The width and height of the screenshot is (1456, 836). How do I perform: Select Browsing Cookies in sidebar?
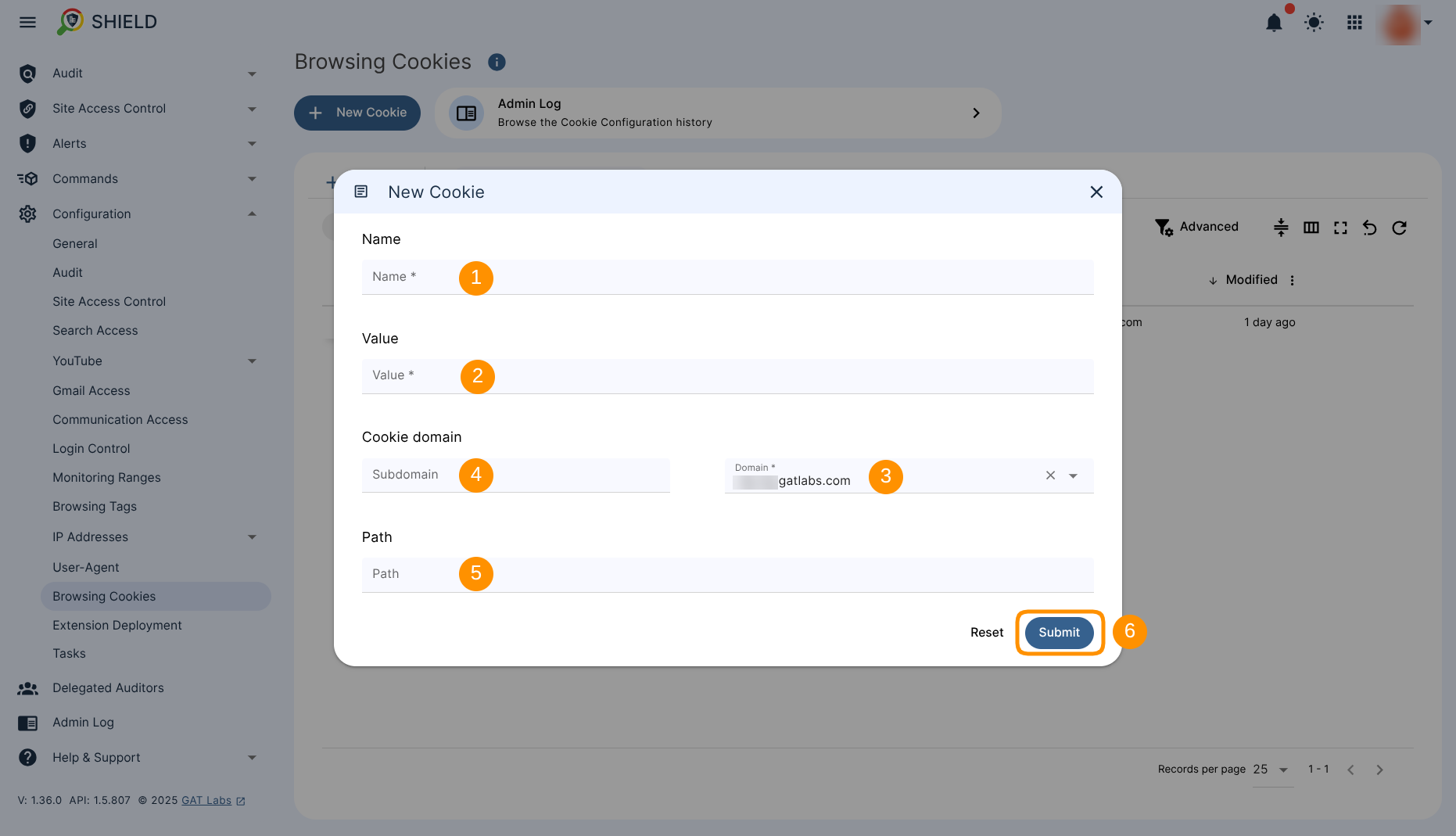click(156, 597)
